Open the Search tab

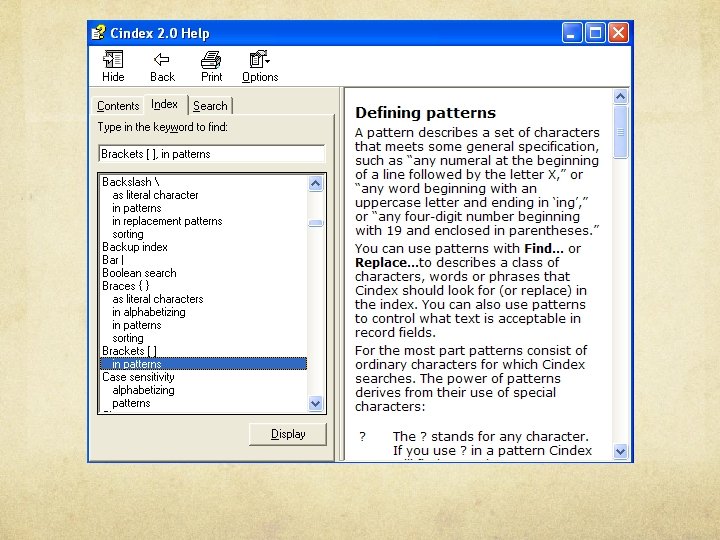[210, 106]
